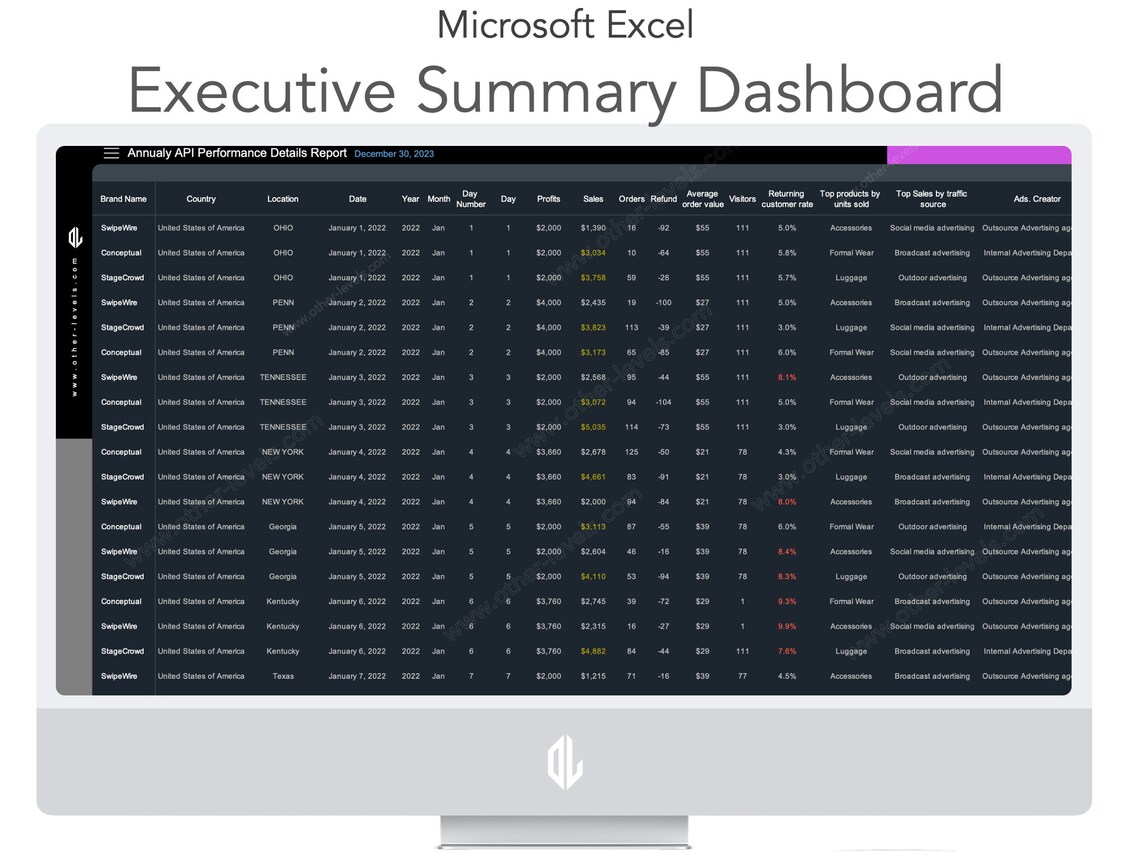Select the Returning customer rate header
The image size is (1140, 855).
787,199
